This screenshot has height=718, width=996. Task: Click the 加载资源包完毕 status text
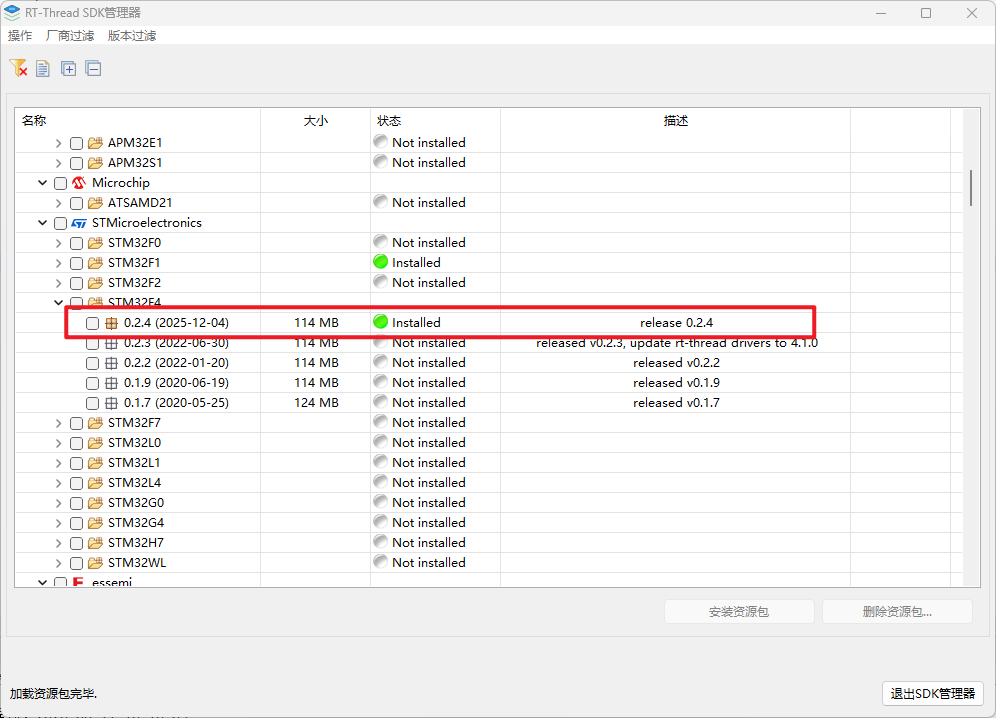pyautogui.click(x=53, y=693)
